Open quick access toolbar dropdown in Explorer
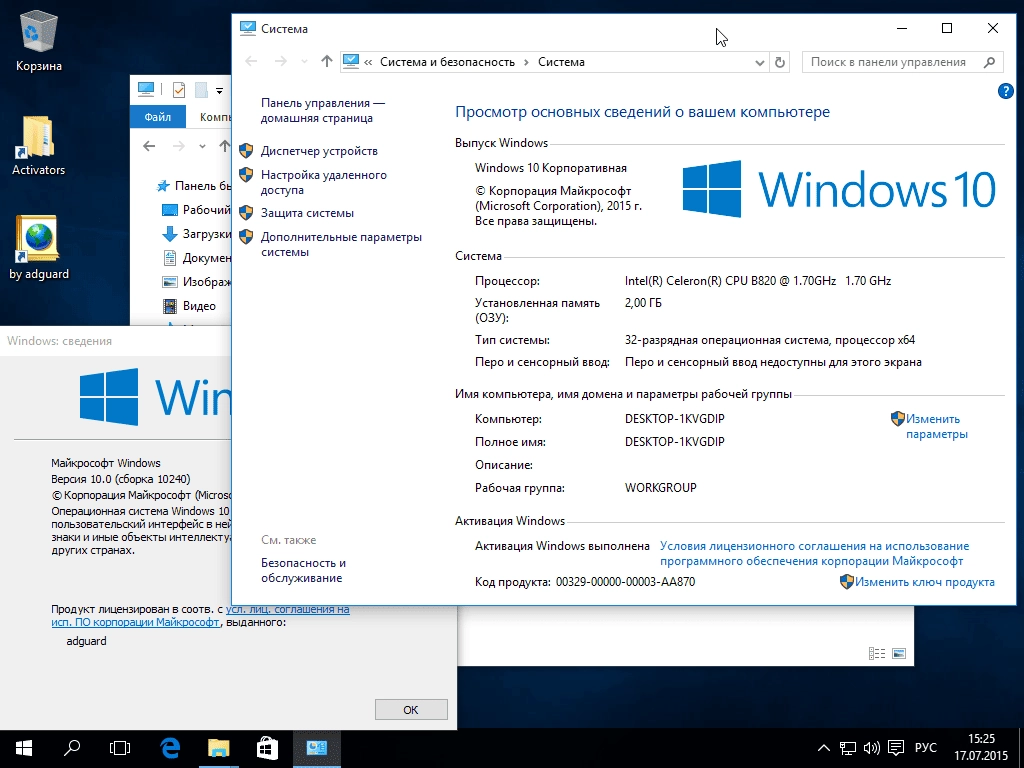 pos(219,91)
